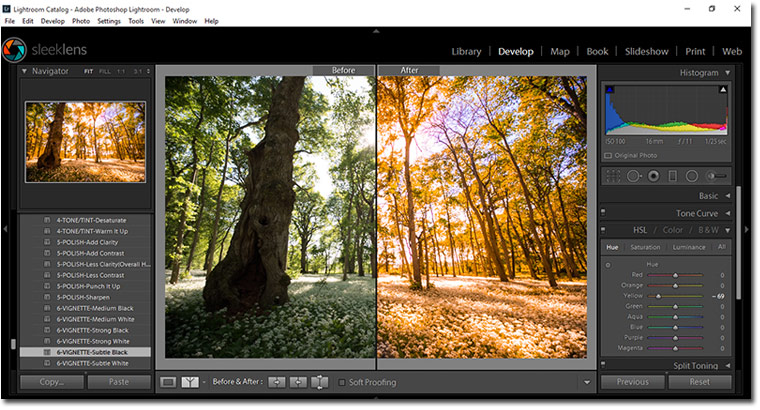Viewport: 760px width, 410px height.
Task: Select the Red Eye Correction tool
Action: [x=653, y=176]
